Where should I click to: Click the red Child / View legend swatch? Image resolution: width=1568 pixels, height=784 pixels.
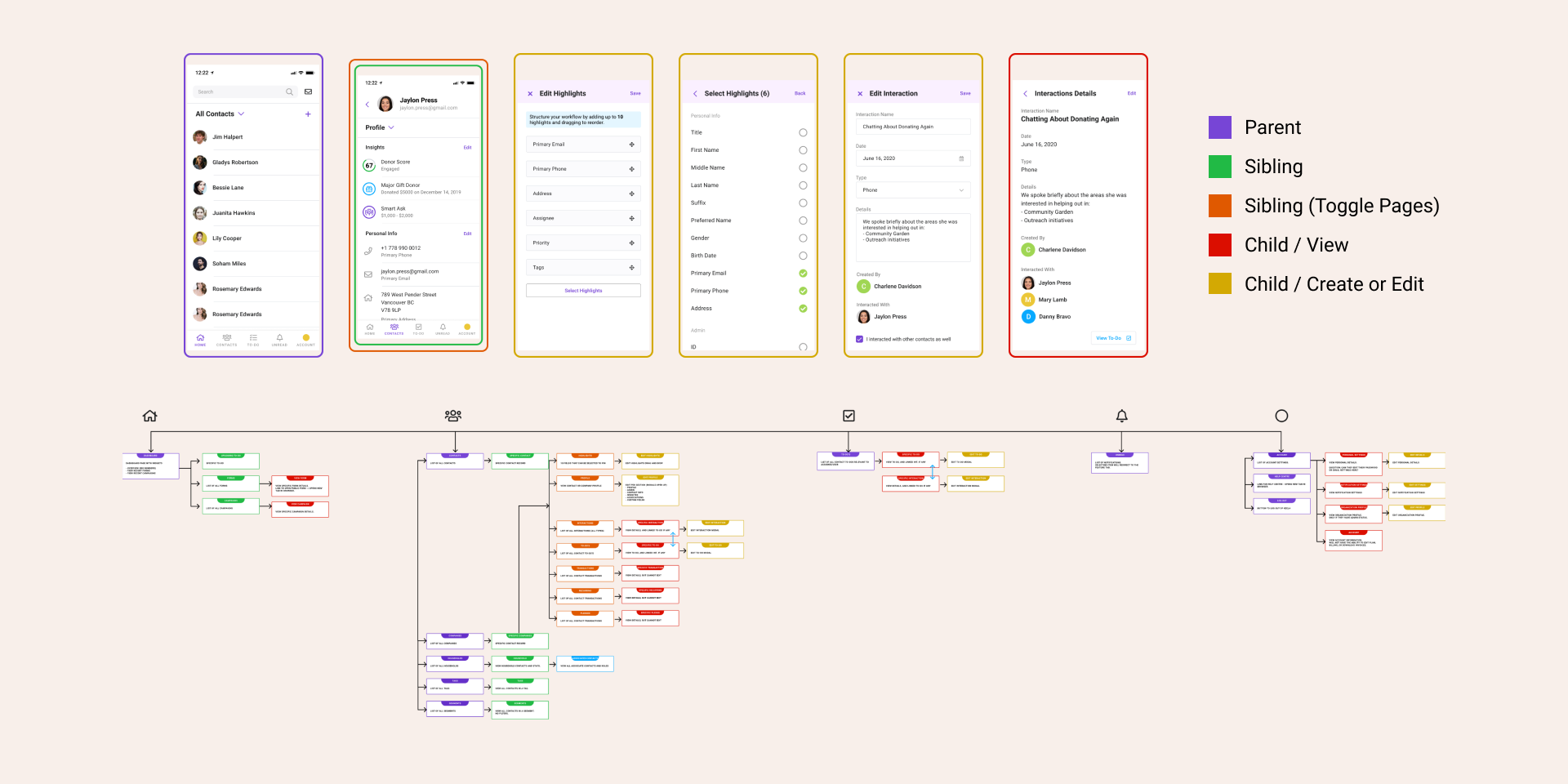[1220, 245]
